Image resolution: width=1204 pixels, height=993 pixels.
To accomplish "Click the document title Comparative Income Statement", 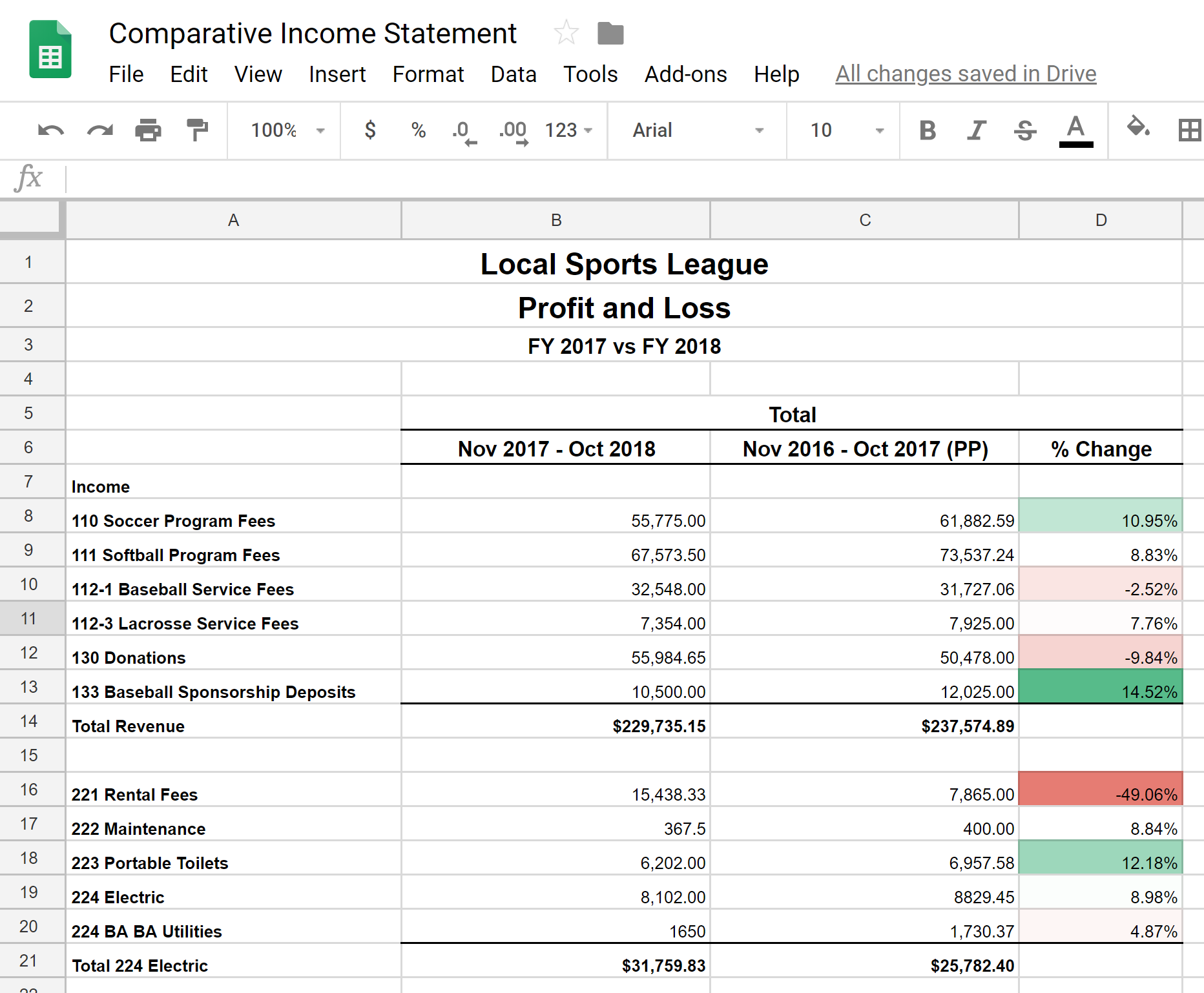I will point(313,34).
